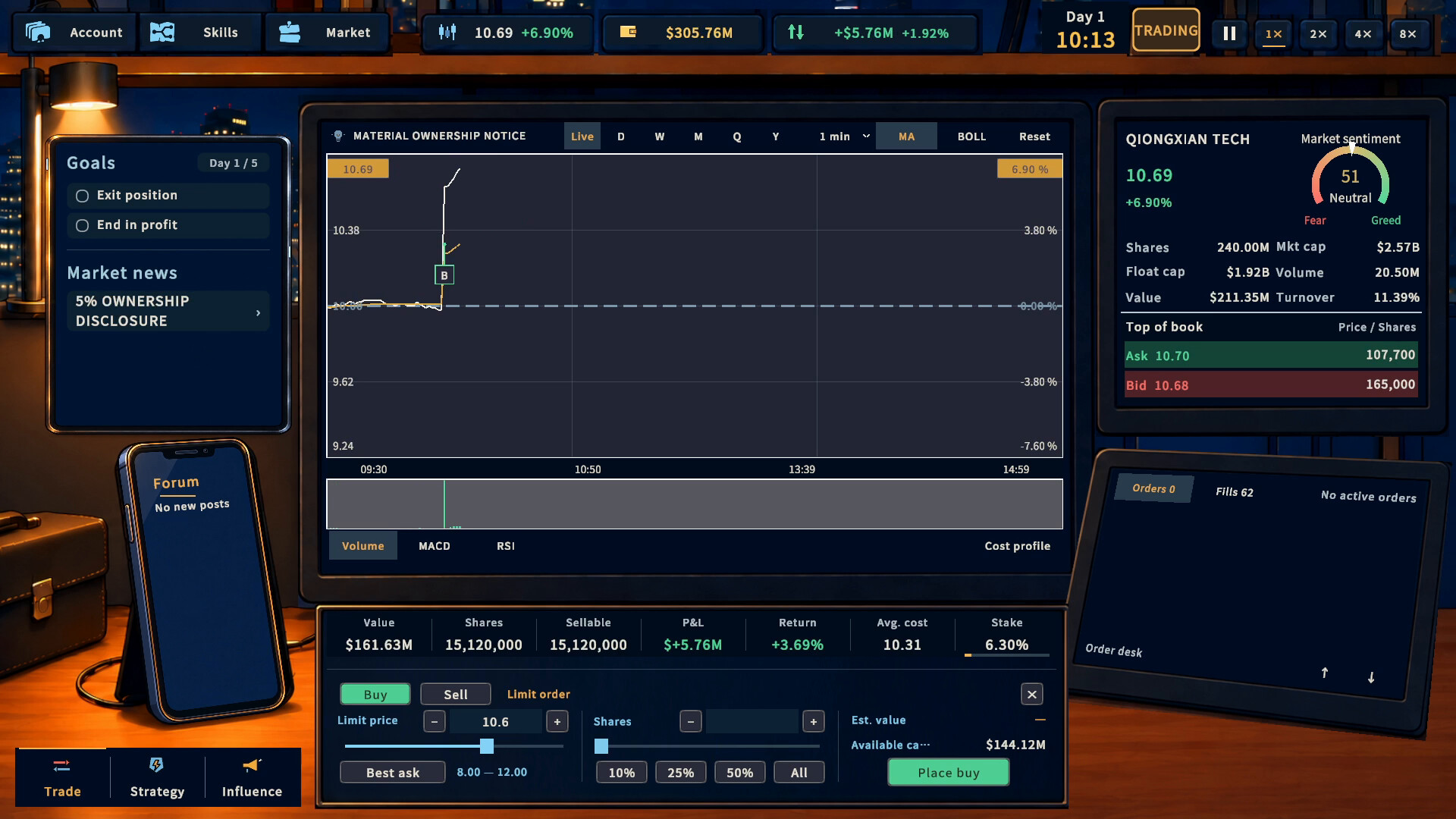Select the End in profit goal circle
The image size is (1456, 819).
(82, 225)
